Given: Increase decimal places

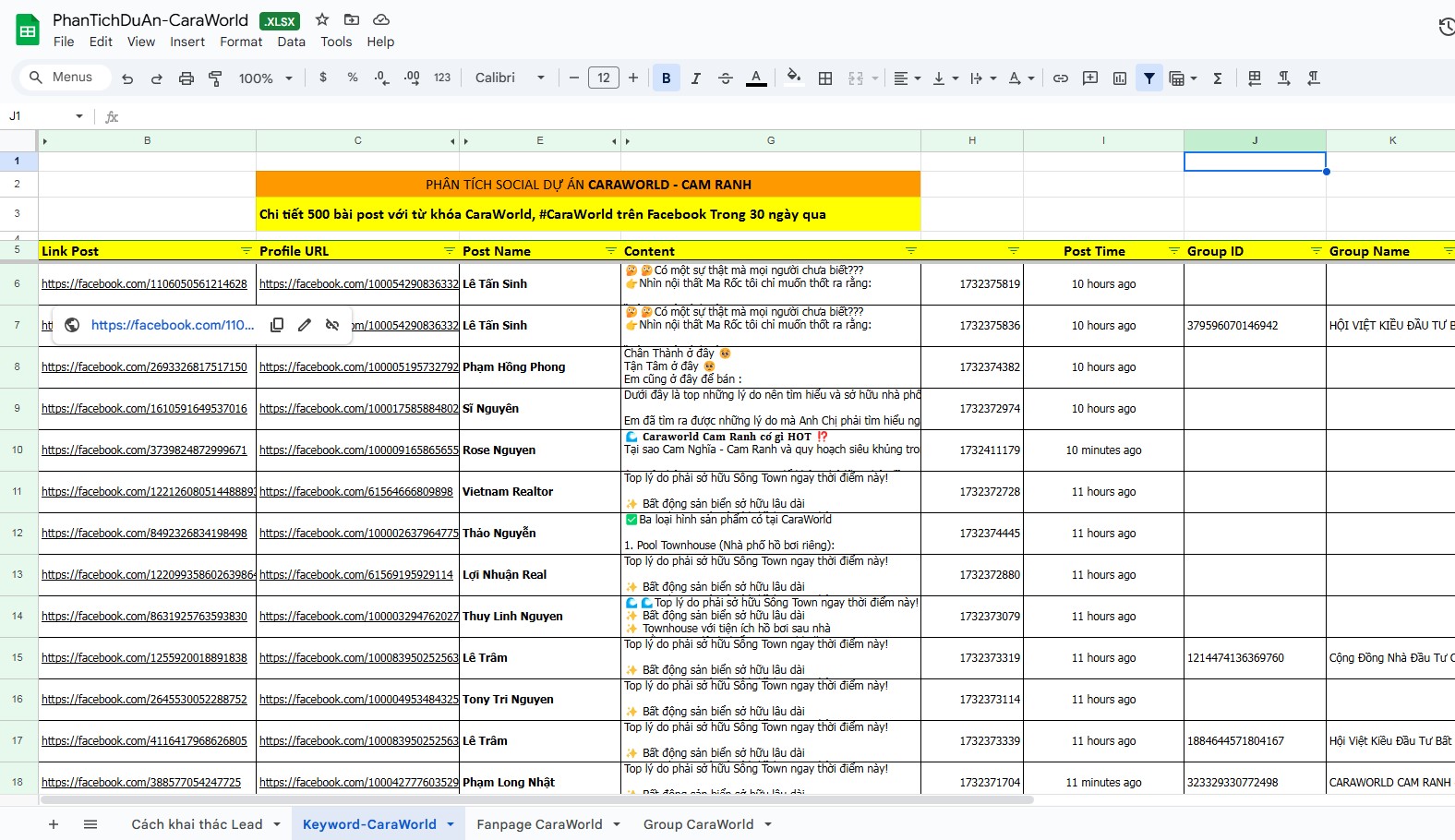Looking at the screenshot, I should pyautogui.click(x=412, y=78).
